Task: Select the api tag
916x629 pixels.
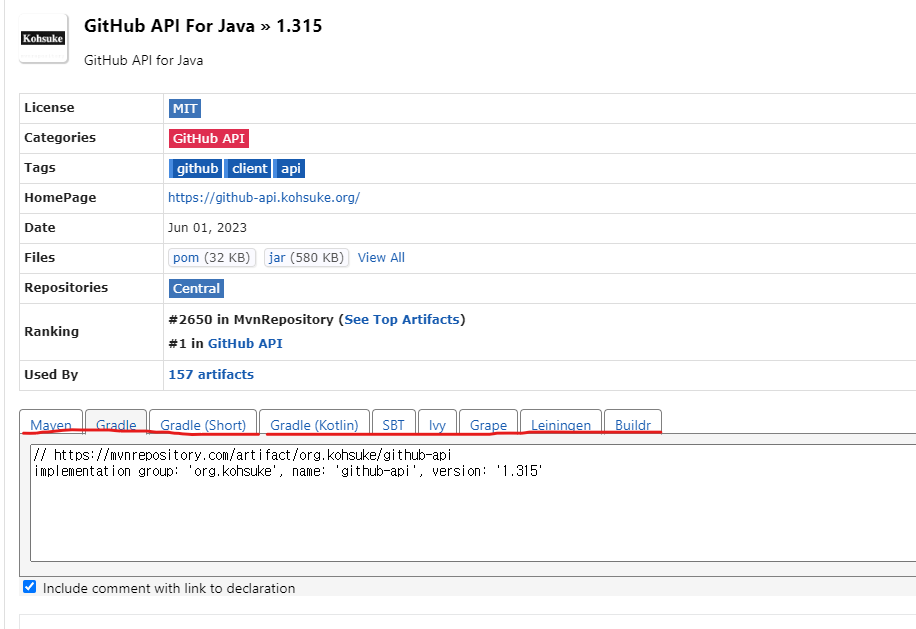Action: pos(290,169)
